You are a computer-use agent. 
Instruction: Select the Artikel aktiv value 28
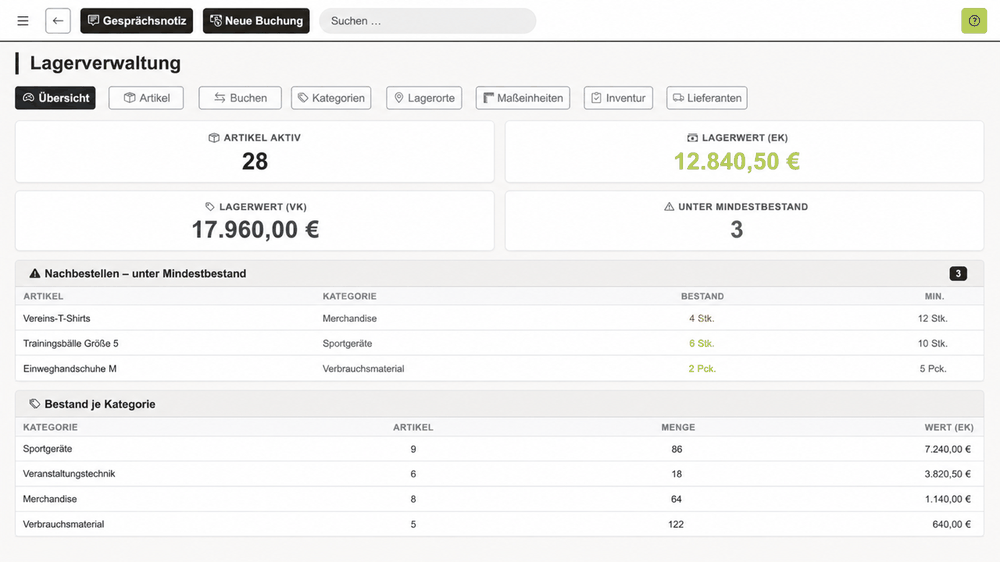(x=254, y=161)
